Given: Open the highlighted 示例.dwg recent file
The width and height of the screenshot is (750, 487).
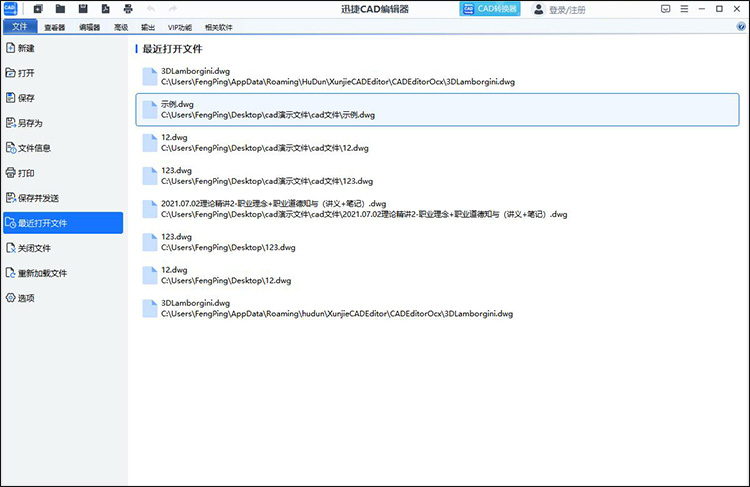Looking at the screenshot, I should click(x=437, y=110).
